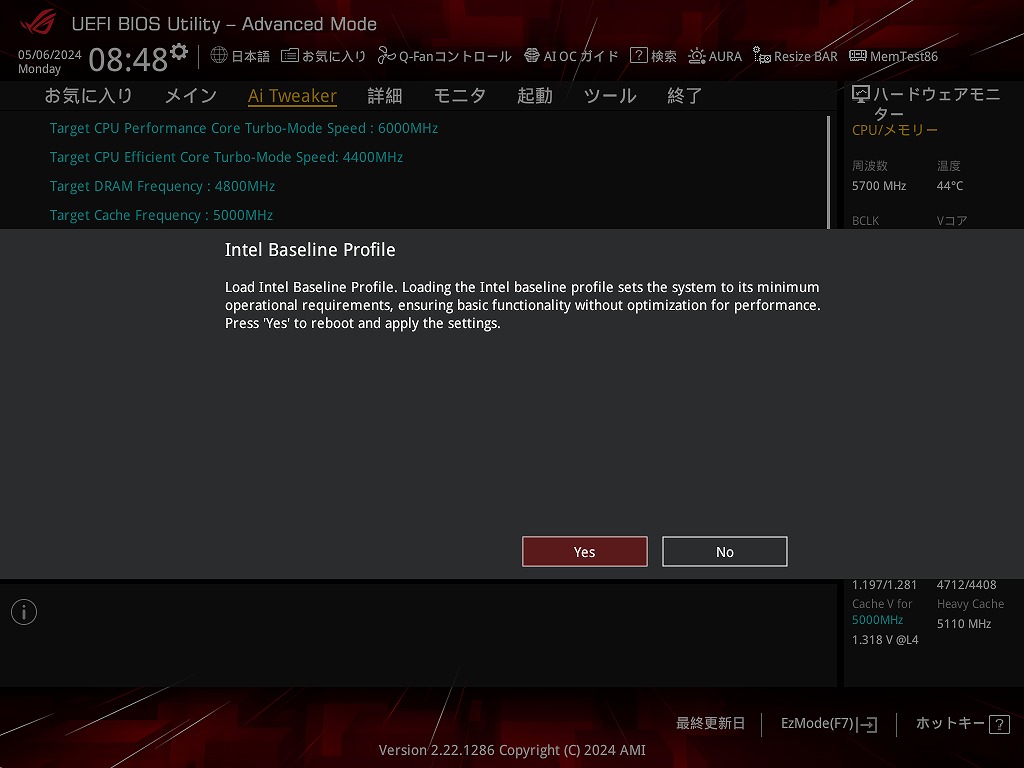Click the 44°C temperature value

[x=950, y=186]
